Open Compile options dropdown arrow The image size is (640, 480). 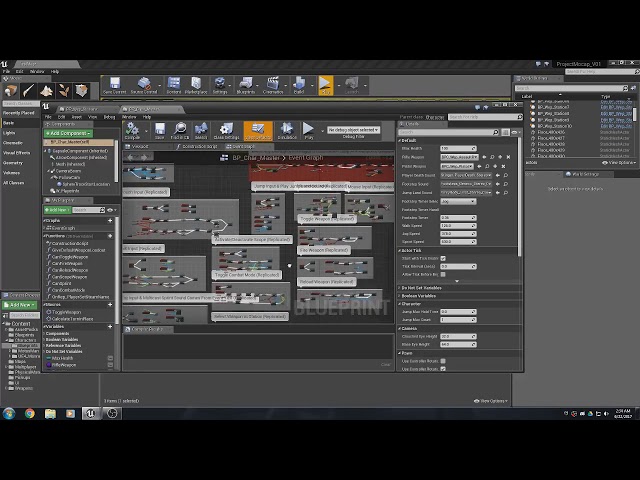coord(146,131)
